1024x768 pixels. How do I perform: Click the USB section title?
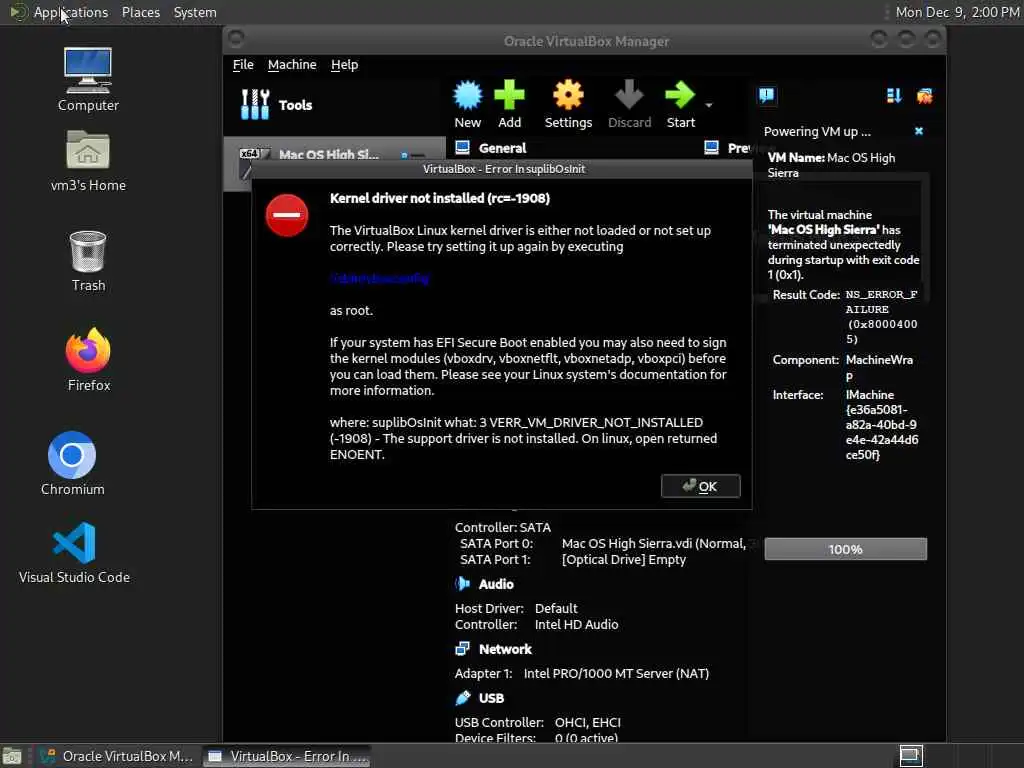pyautogui.click(x=491, y=698)
